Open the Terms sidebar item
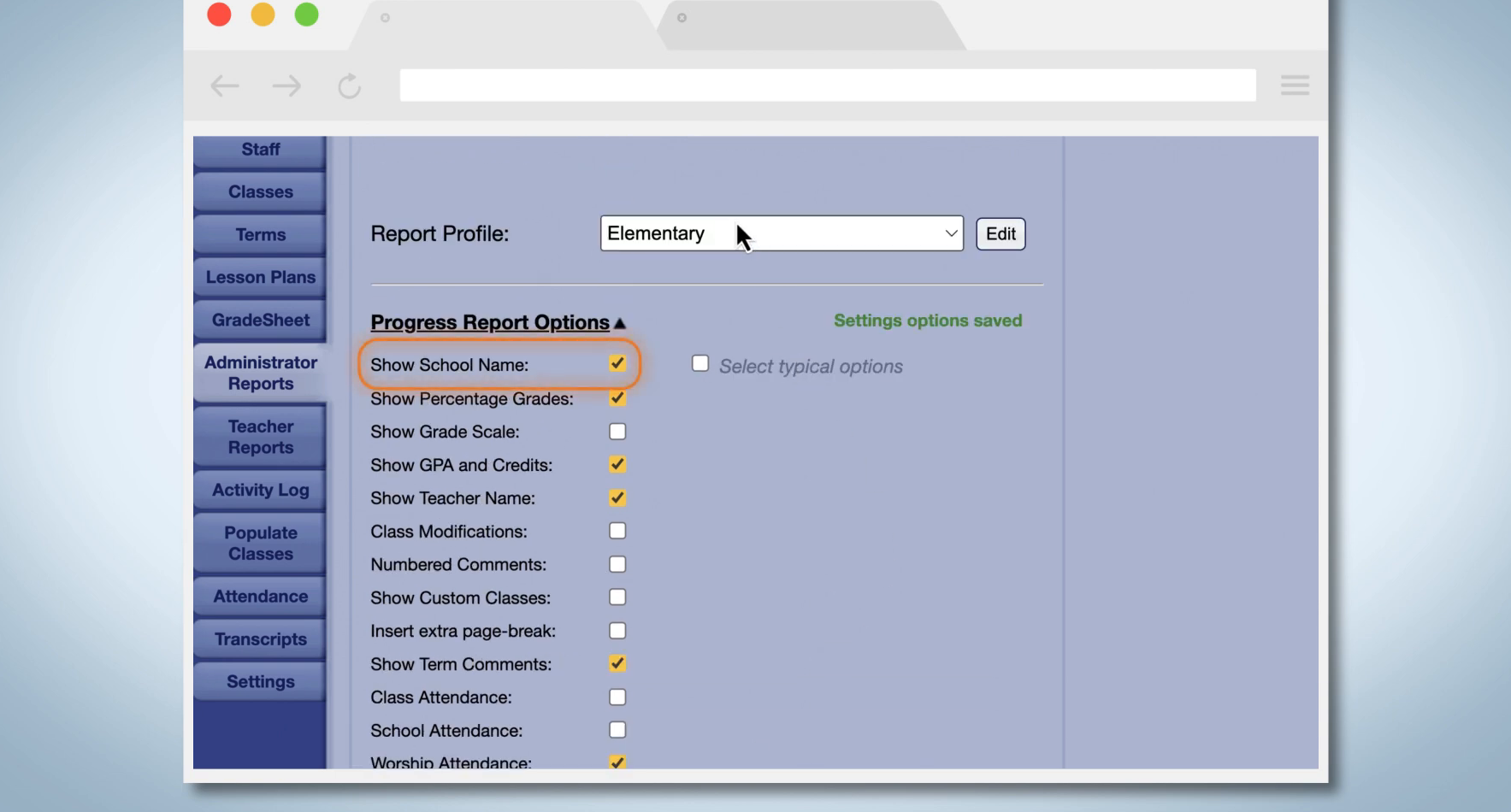This screenshot has width=1511, height=812. pyautogui.click(x=260, y=235)
